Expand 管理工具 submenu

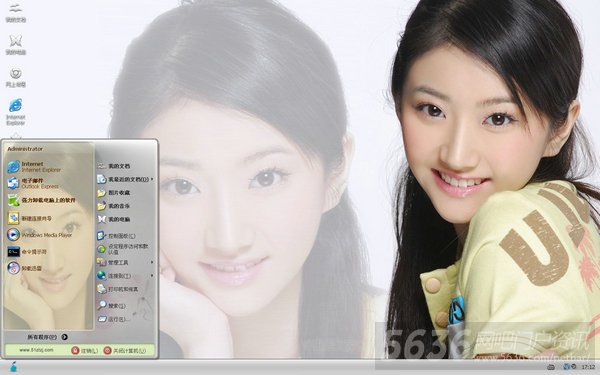tap(125, 262)
